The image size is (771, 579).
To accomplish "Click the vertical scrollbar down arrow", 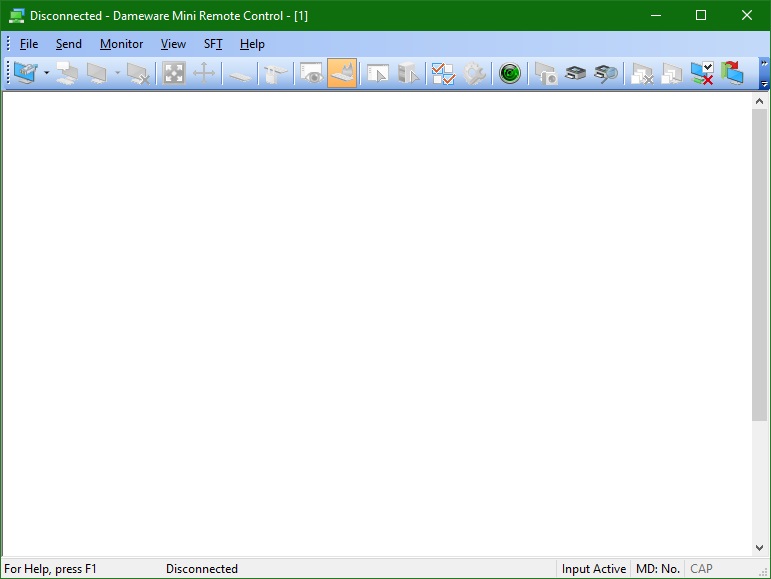I will pyautogui.click(x=759, y=548).
